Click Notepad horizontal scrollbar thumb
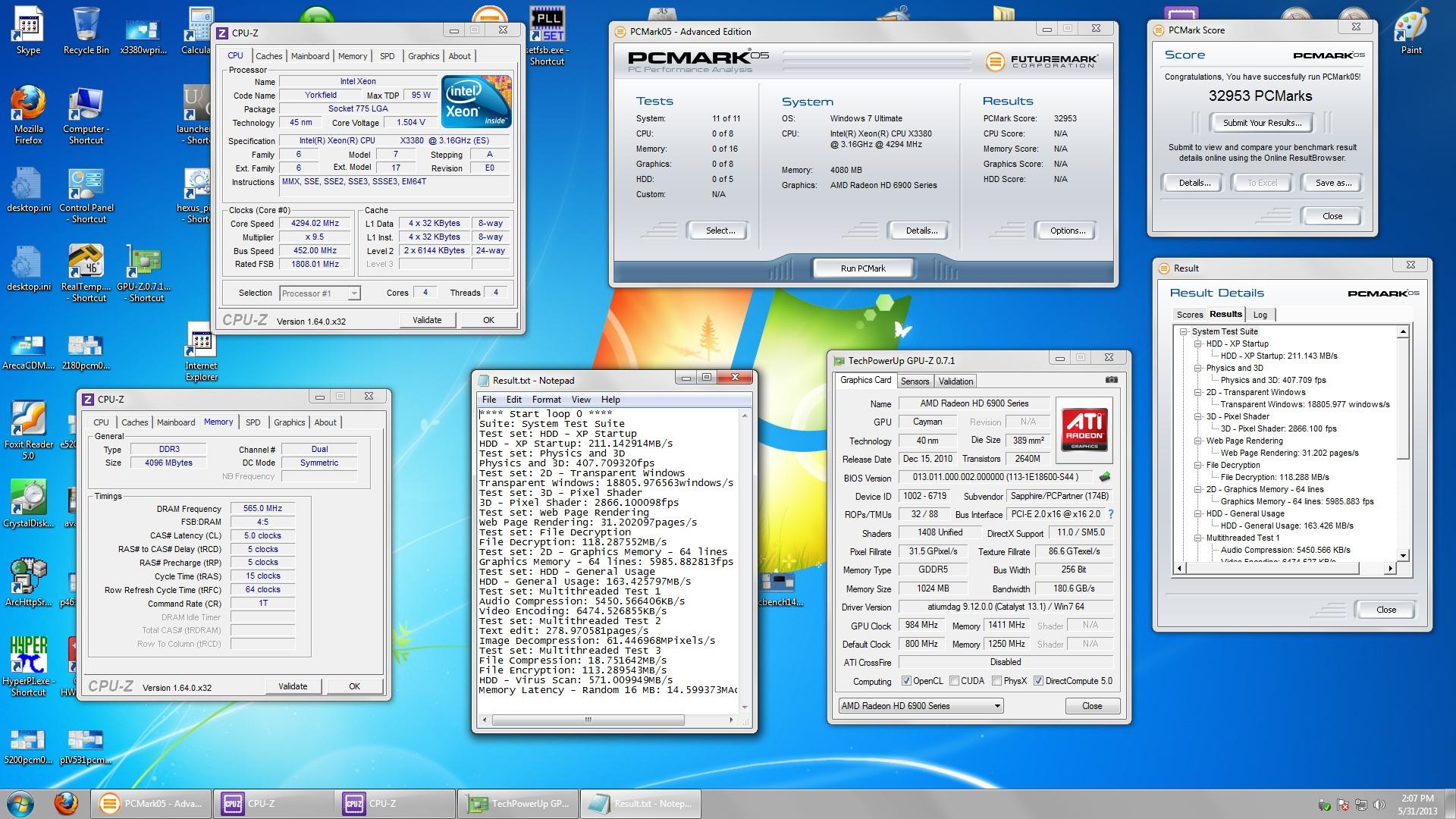The height and width of the screenshot is (819, 1456). (587, 720)
